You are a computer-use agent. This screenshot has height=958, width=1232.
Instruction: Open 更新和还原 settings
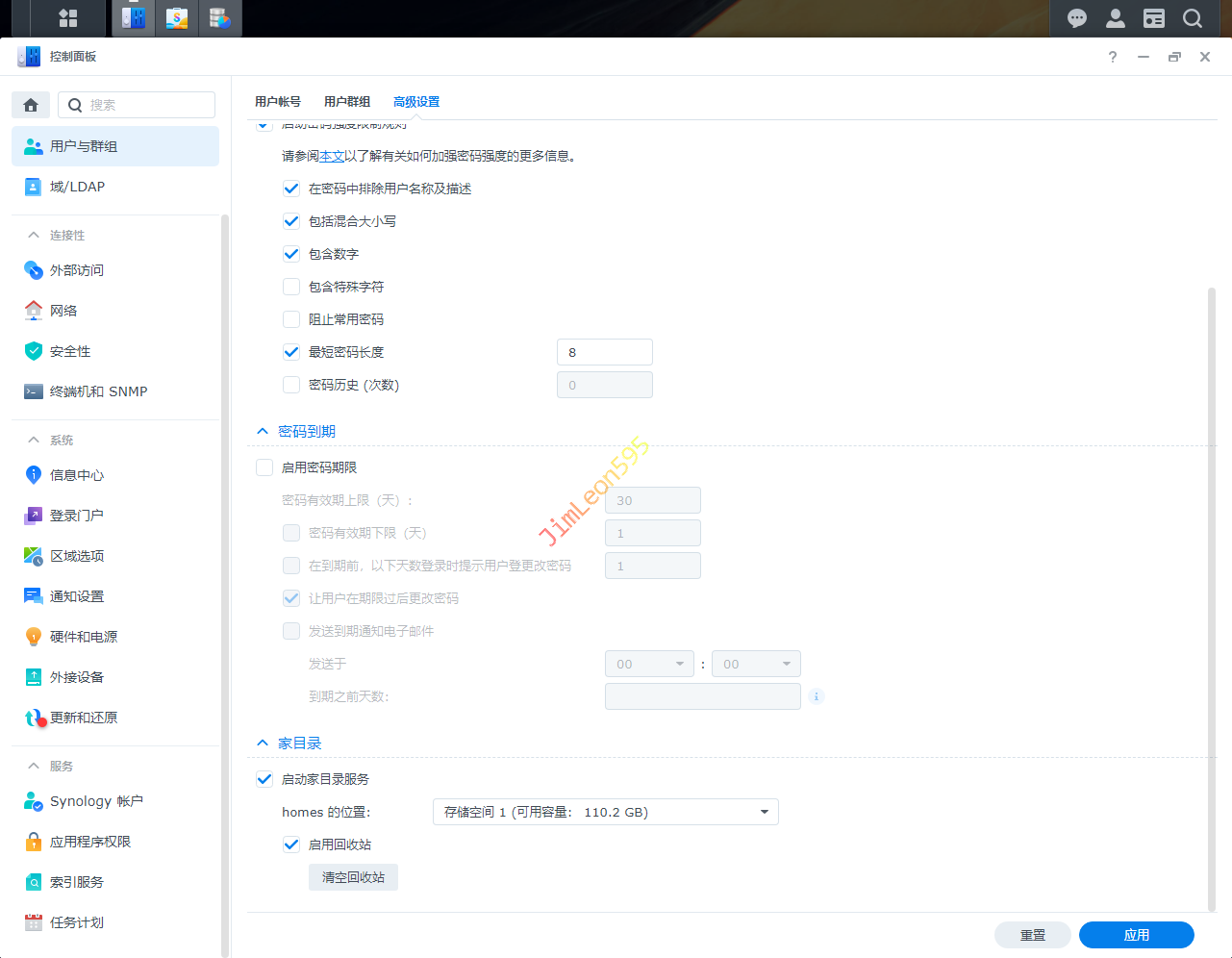[84, 718]
